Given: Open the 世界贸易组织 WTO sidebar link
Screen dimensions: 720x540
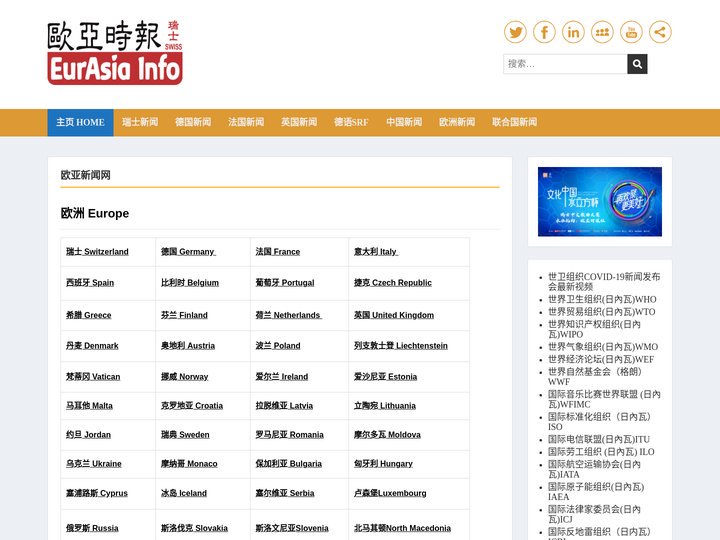Looking at the screenshot, I should [602, 312].
